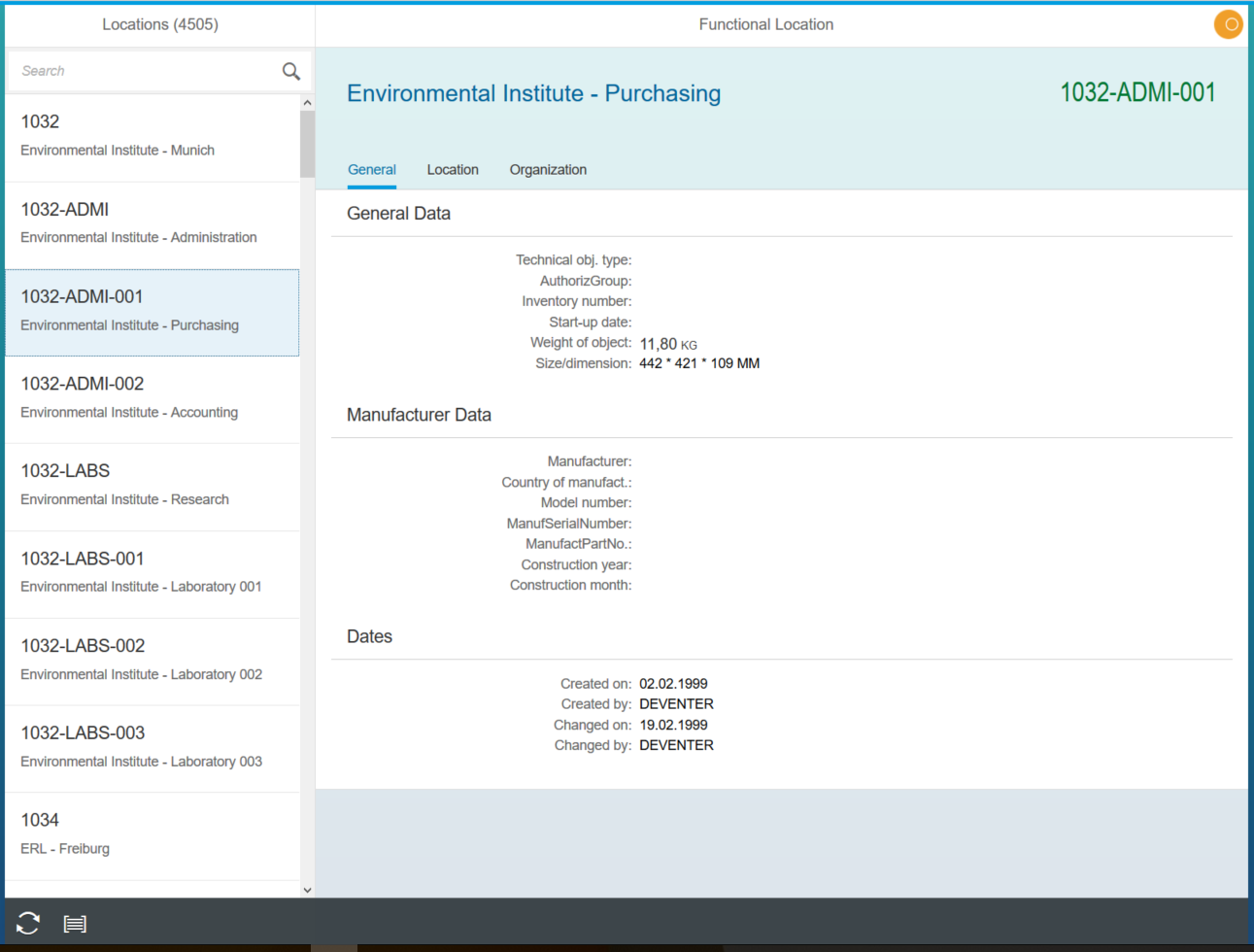1254x952 pixels.
Task: Select location 1032 Munich
Action: point(153,136)
